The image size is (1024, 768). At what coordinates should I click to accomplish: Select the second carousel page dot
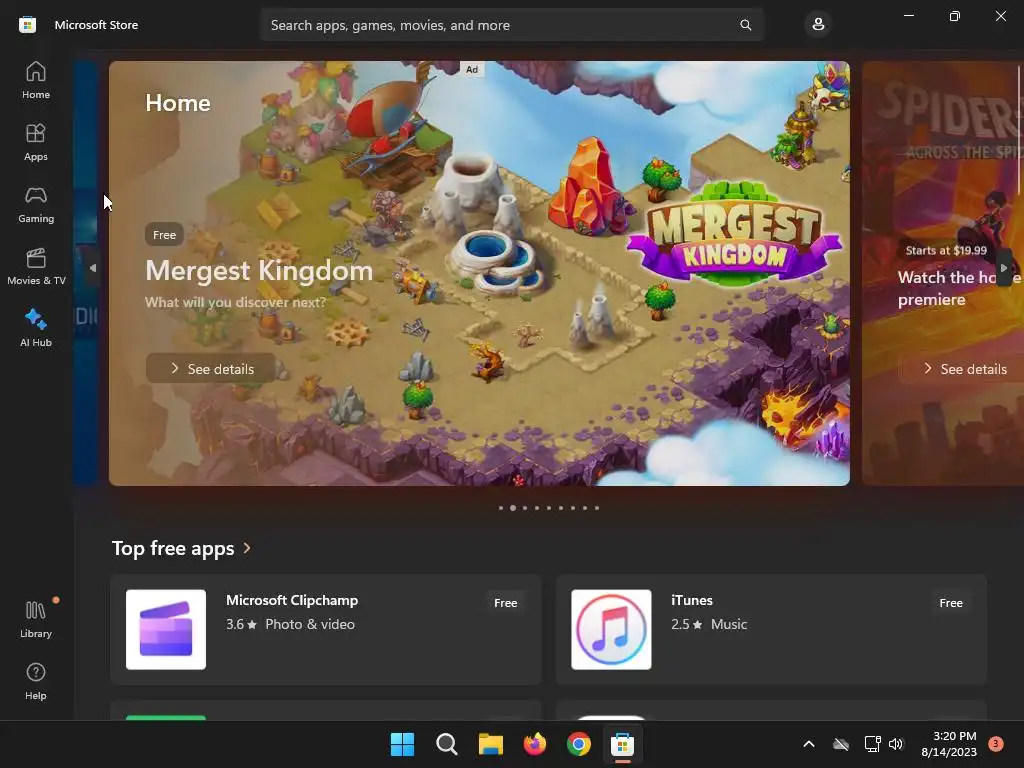click(x=513, y=508)
